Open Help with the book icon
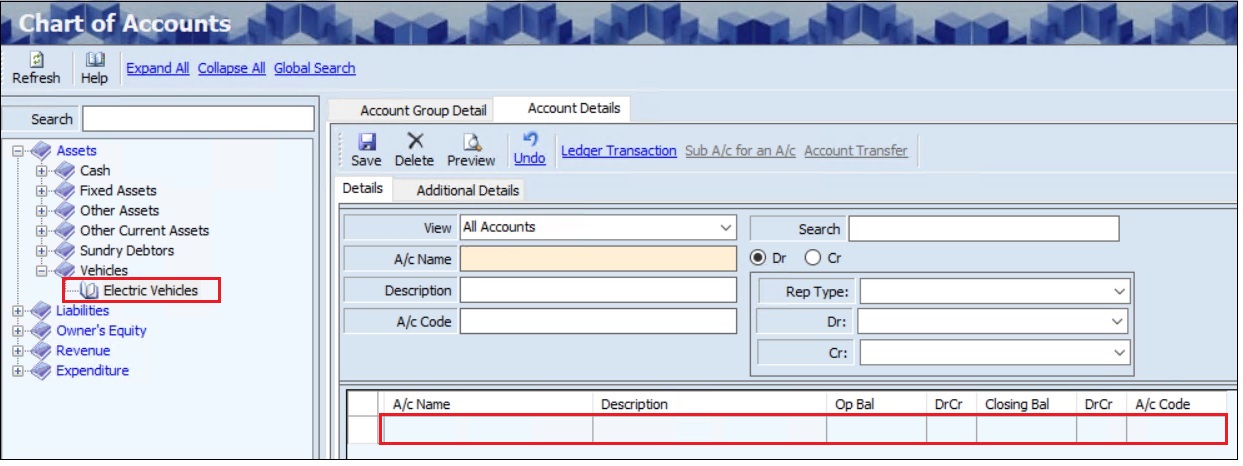1243x466 pixels. (94, 60)
